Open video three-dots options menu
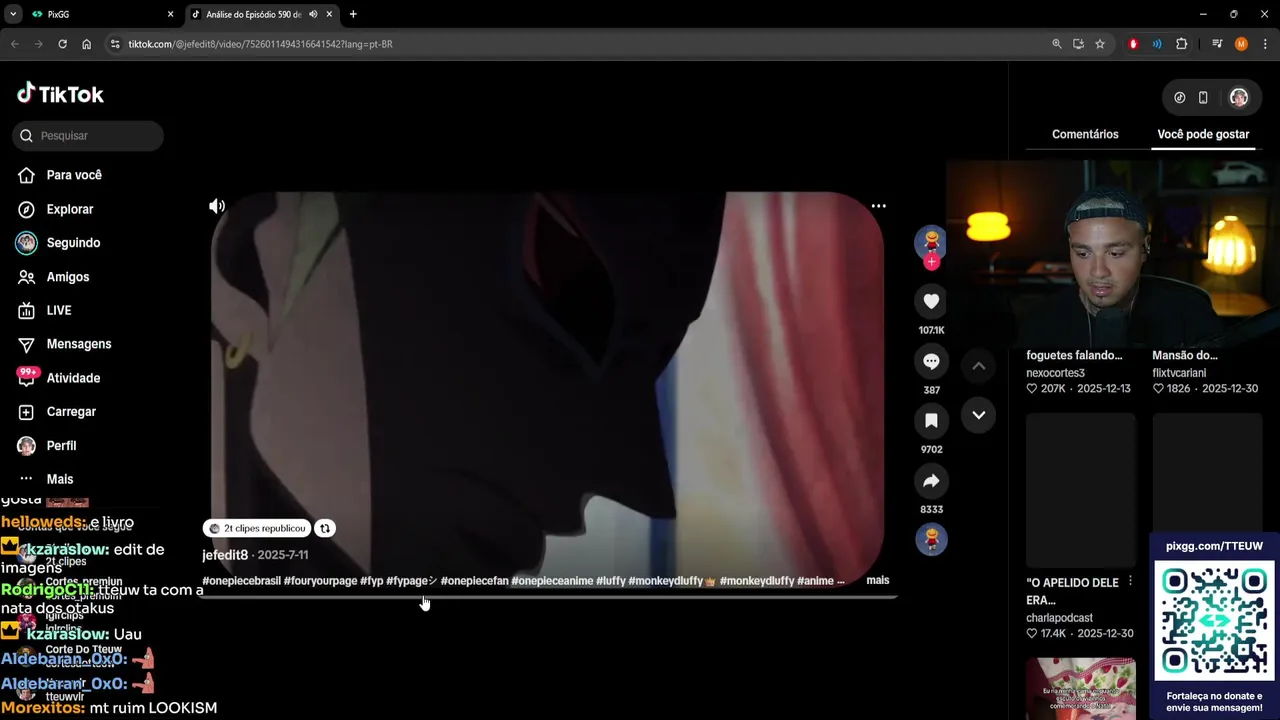The width and height of the screenshot is (1280, 720). pos(878,206)
